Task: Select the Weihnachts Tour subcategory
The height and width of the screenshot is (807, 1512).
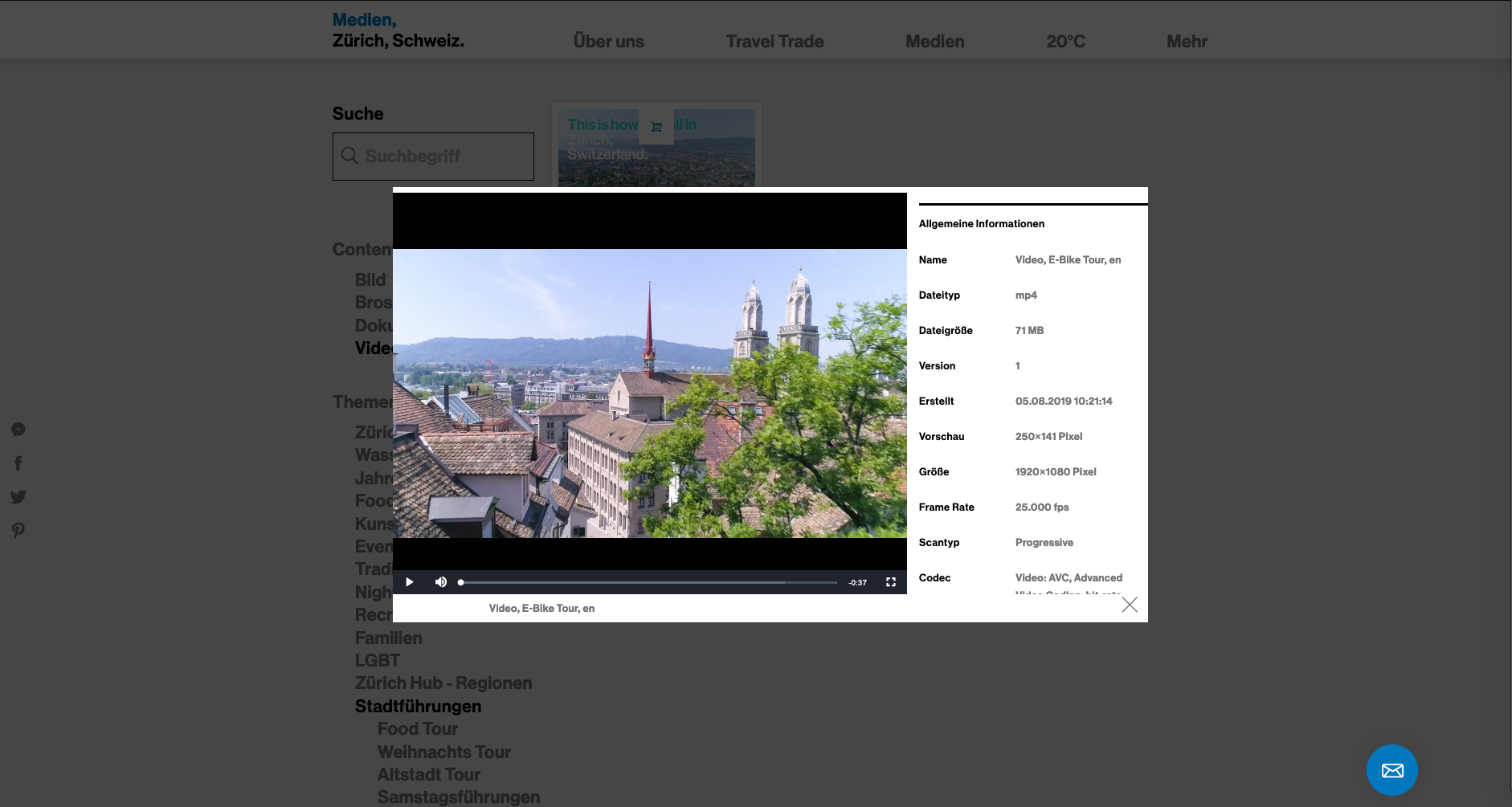Action: (x=444, y=752)
